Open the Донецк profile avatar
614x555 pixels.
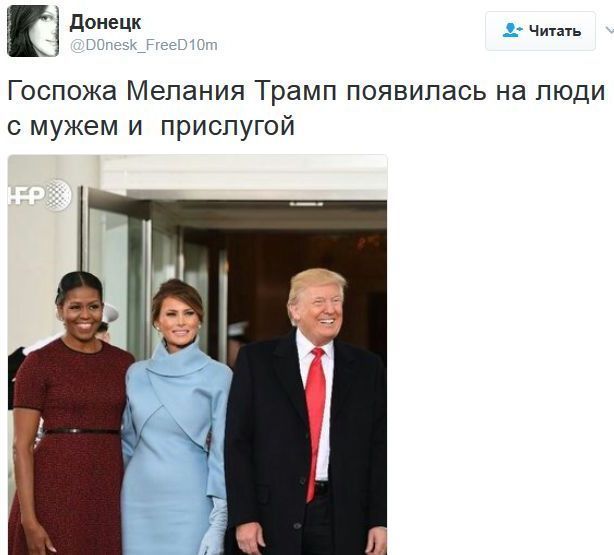[33, 31]
